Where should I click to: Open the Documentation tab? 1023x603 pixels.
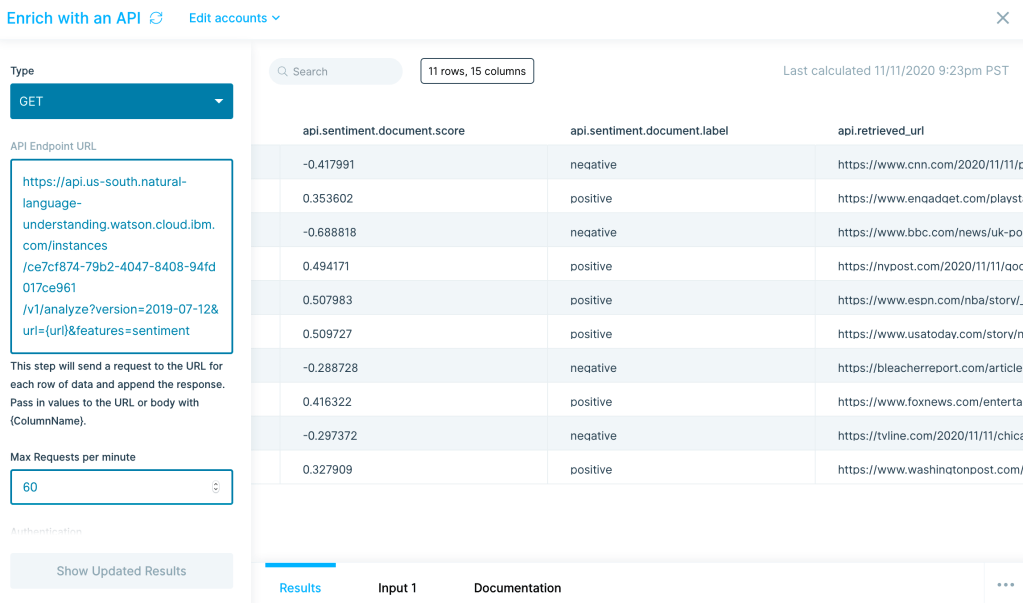[x=517, y=588]
